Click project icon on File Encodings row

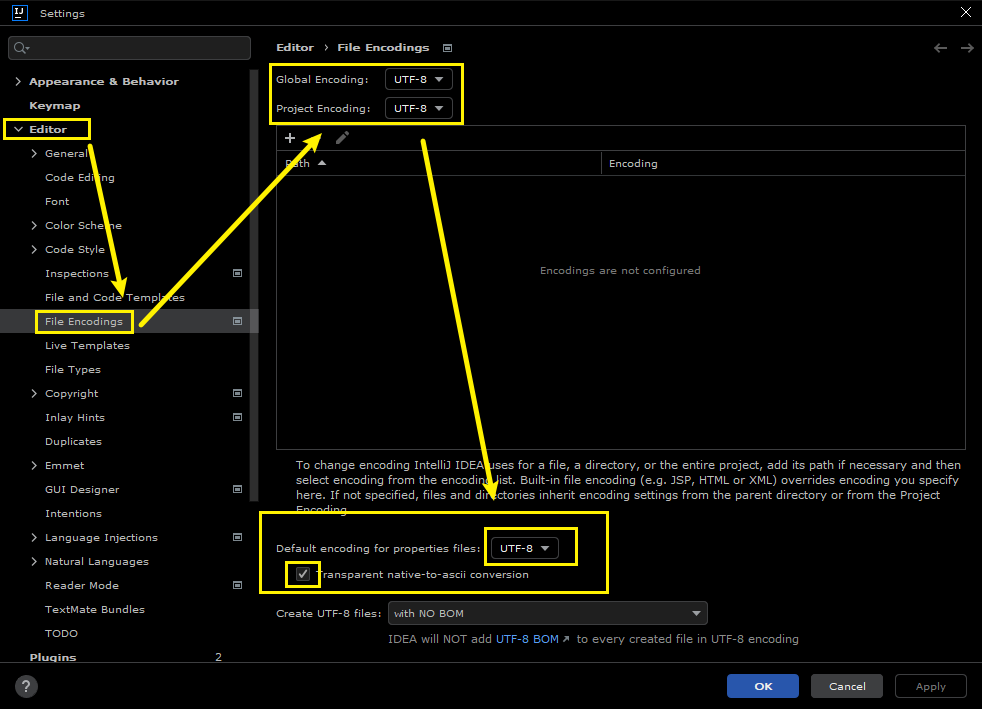pyautogui.click(x=237, y=321)
